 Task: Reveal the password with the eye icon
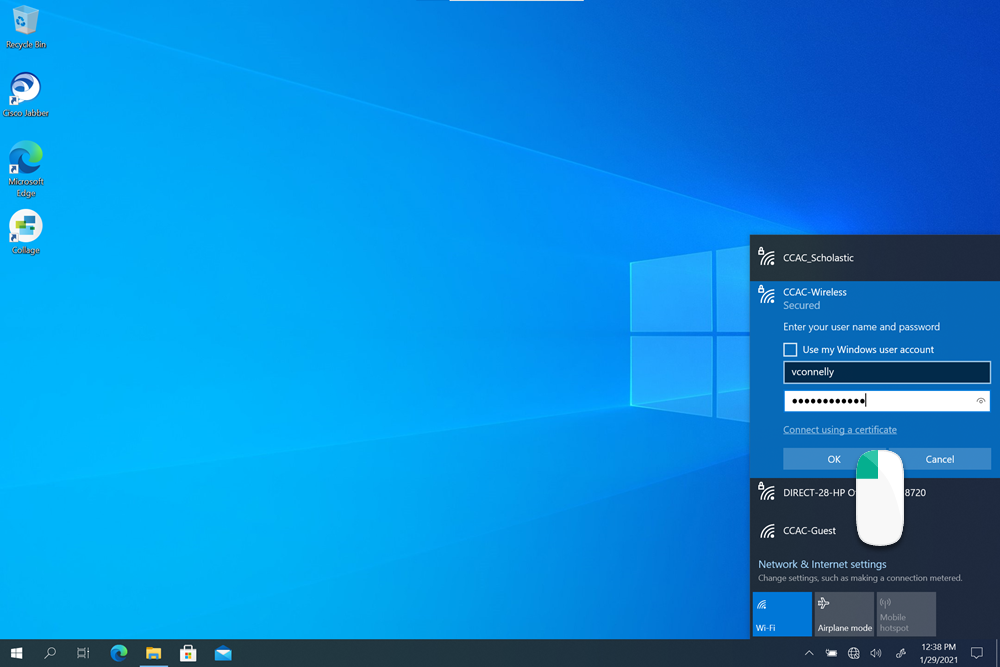tap(981, 401)
